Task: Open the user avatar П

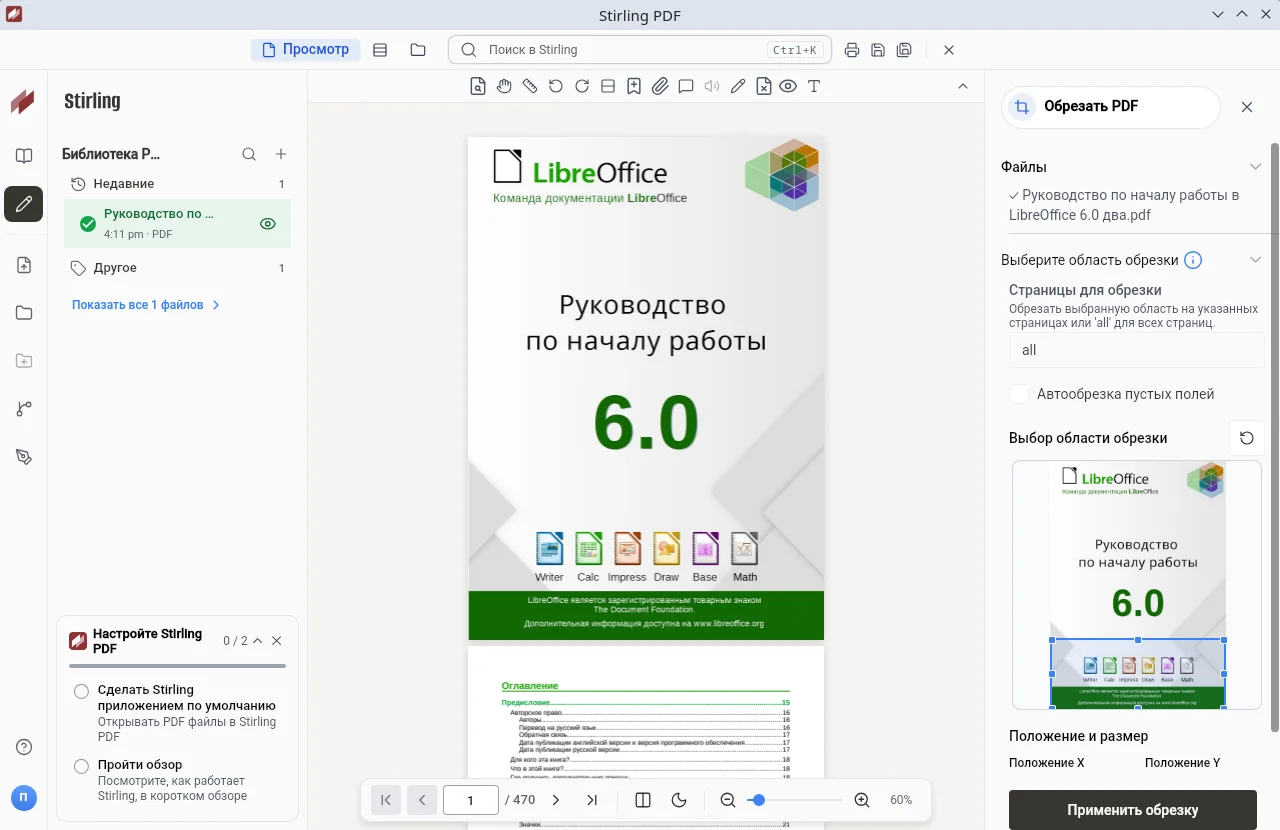Action: coord(24,797)
